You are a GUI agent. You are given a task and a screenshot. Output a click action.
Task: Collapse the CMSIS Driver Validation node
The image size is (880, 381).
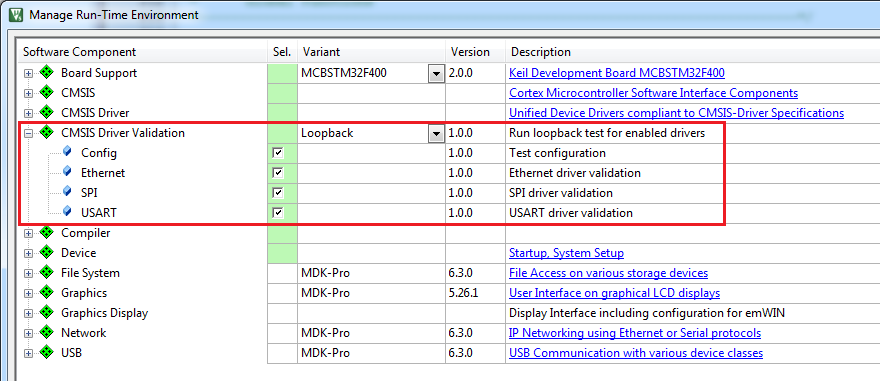tap(29, 134)
